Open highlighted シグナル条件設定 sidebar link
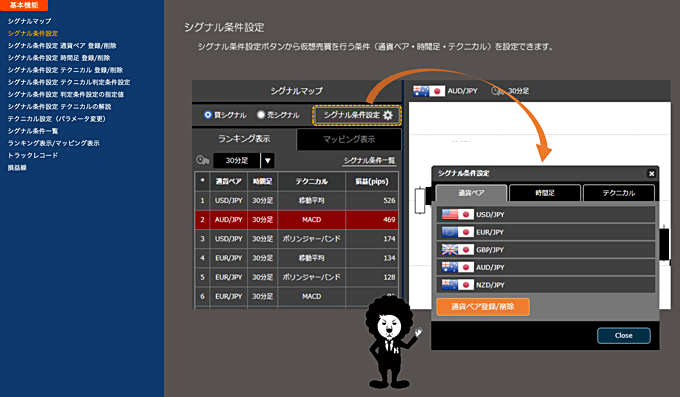The width and height of the screenshot is (680, 397). click(x=33, y=33)
